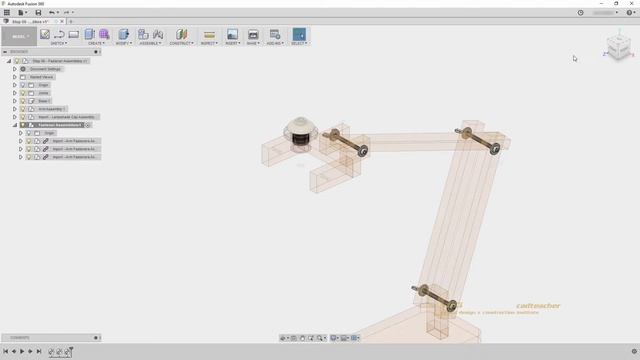This screenshot has width=640, height=360.
Task: Expand the Named Views node
Action: pyautogui.click(x=15, y=77)
